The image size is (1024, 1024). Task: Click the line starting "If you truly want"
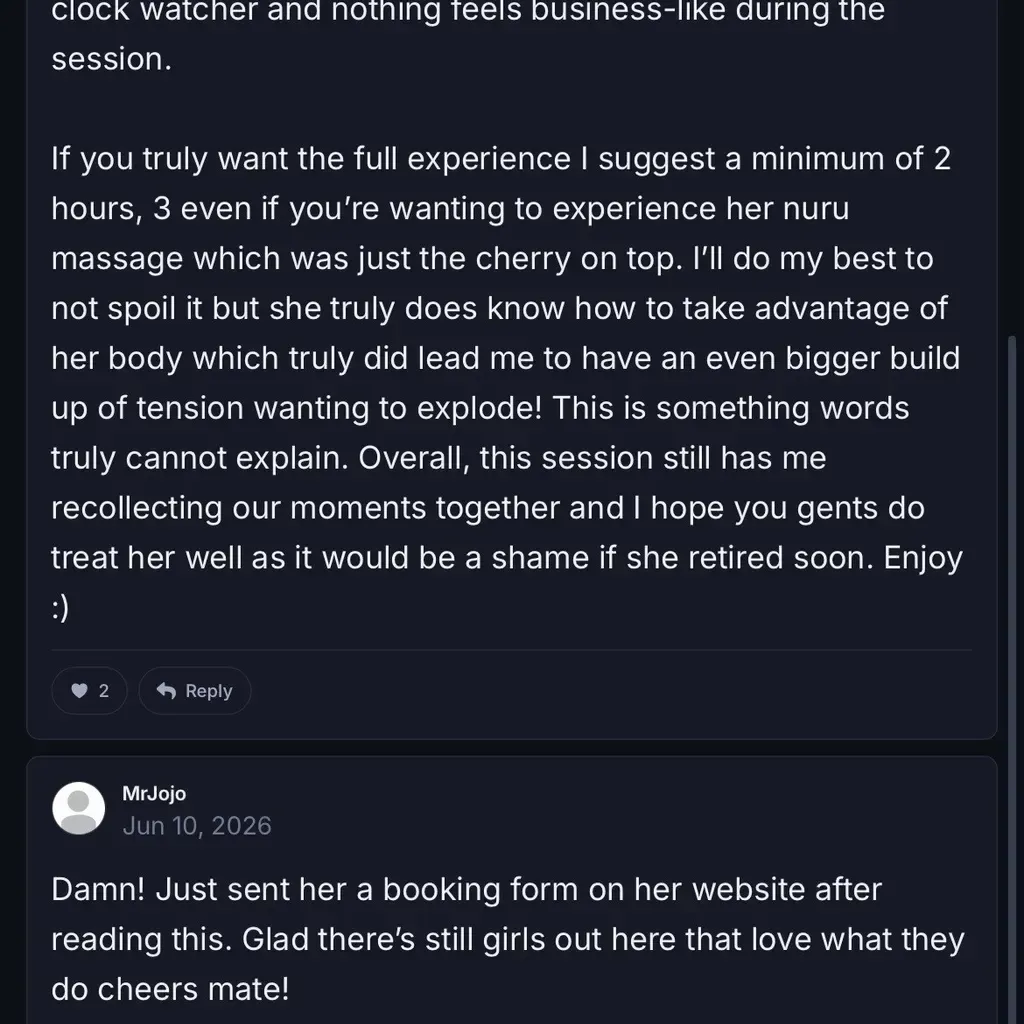501,159
